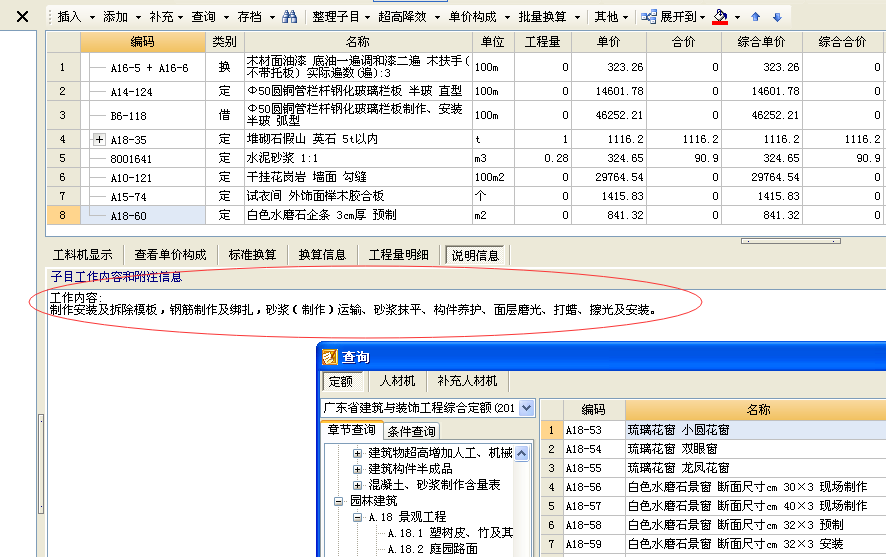Collapse the 园林建筑 tree node
The width and height of the screenshot is (886, 557).
(x=338, y=501)
